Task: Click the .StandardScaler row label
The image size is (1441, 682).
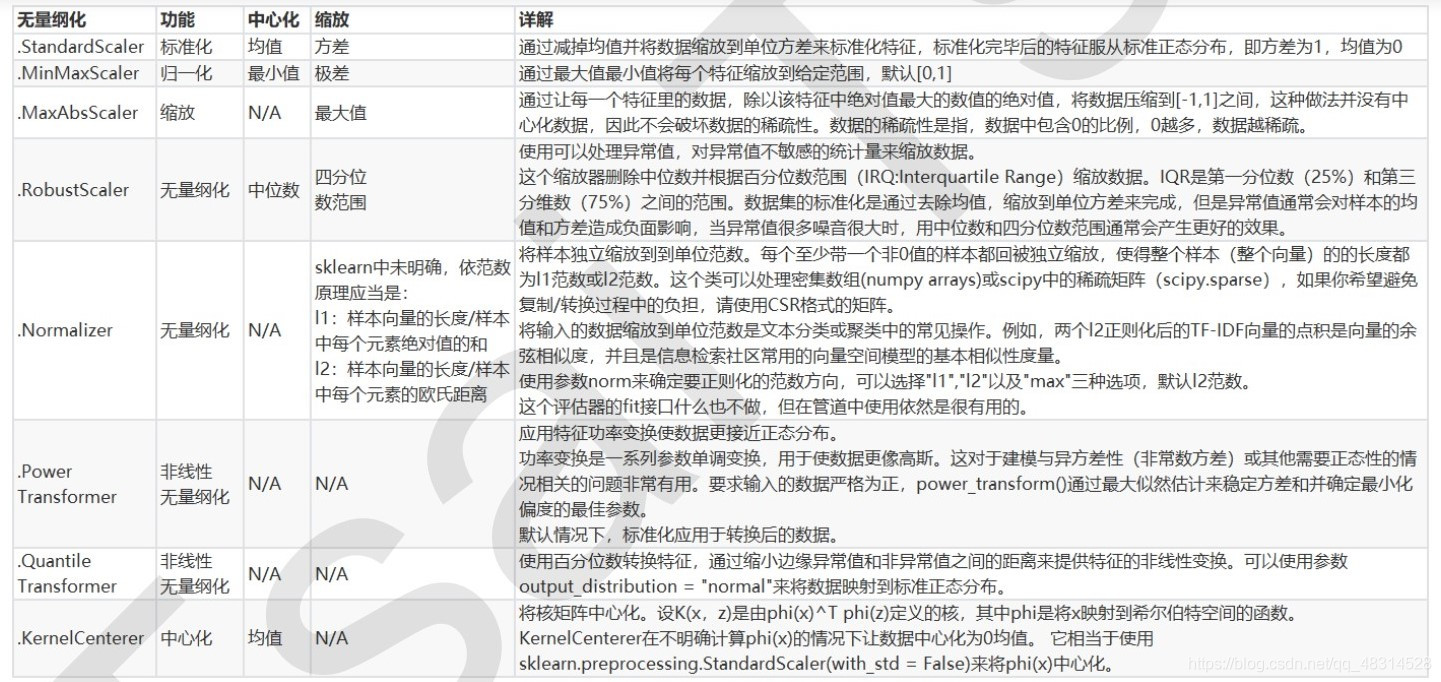Action: [x=79, y=46]
